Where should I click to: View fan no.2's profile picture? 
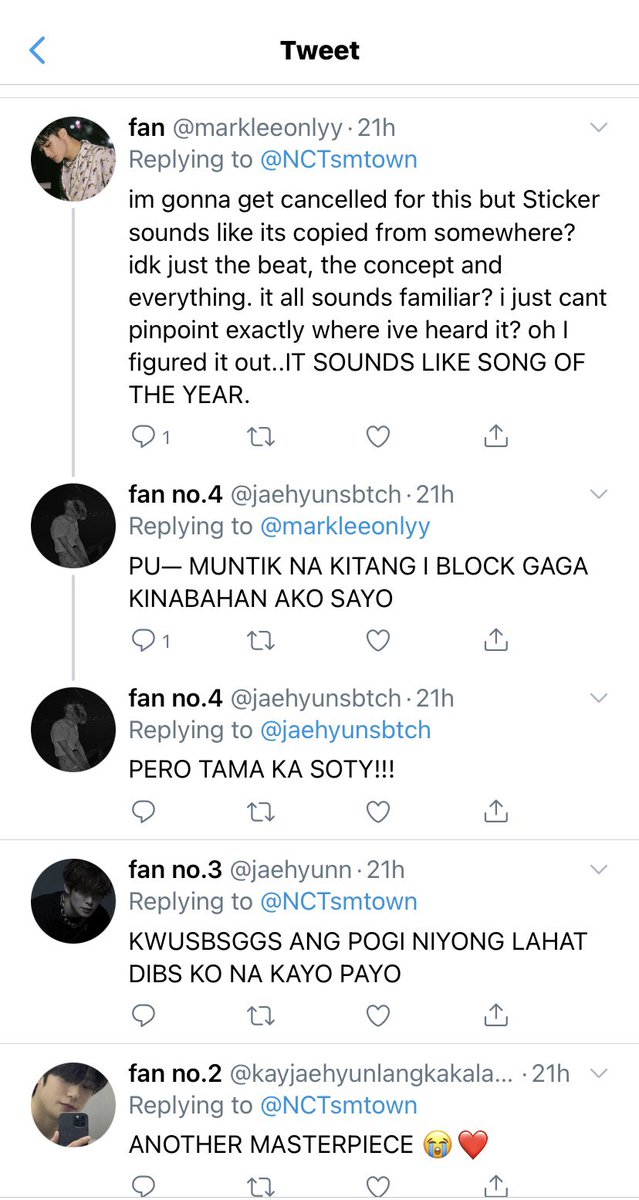coord(73,1106)
